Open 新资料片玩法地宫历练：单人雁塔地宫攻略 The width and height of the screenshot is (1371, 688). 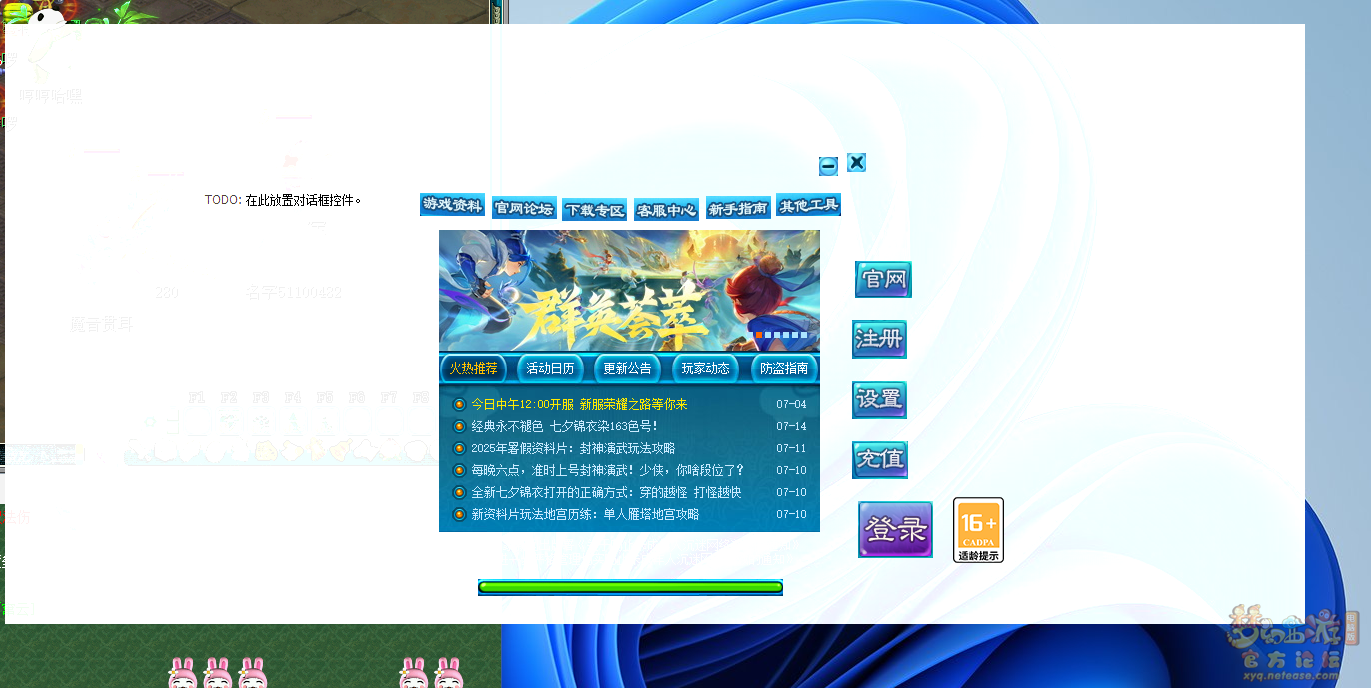point(585,514)
